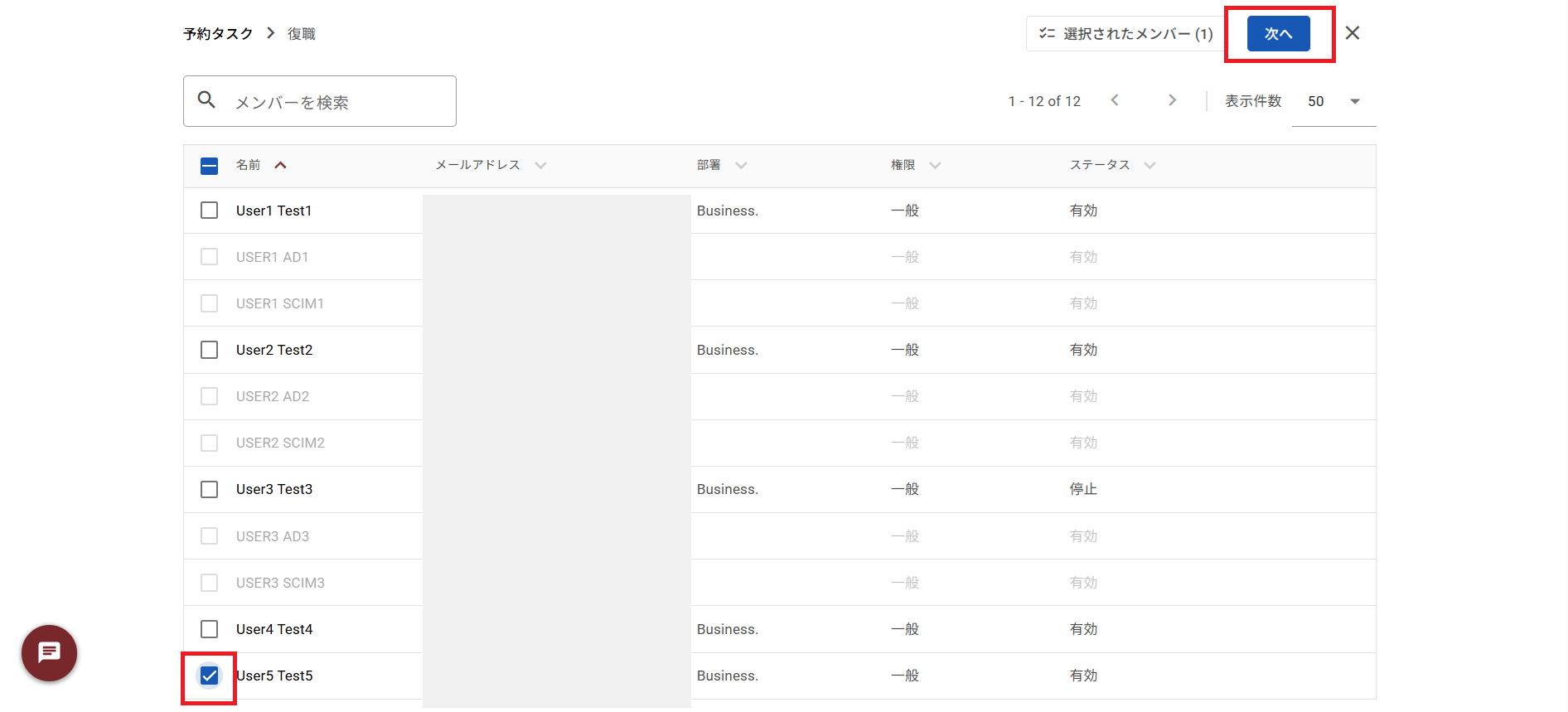The height and width of the screenshot is (712, 1568).
Task: Click the 復職 breadcrumb
Action: 302,34
